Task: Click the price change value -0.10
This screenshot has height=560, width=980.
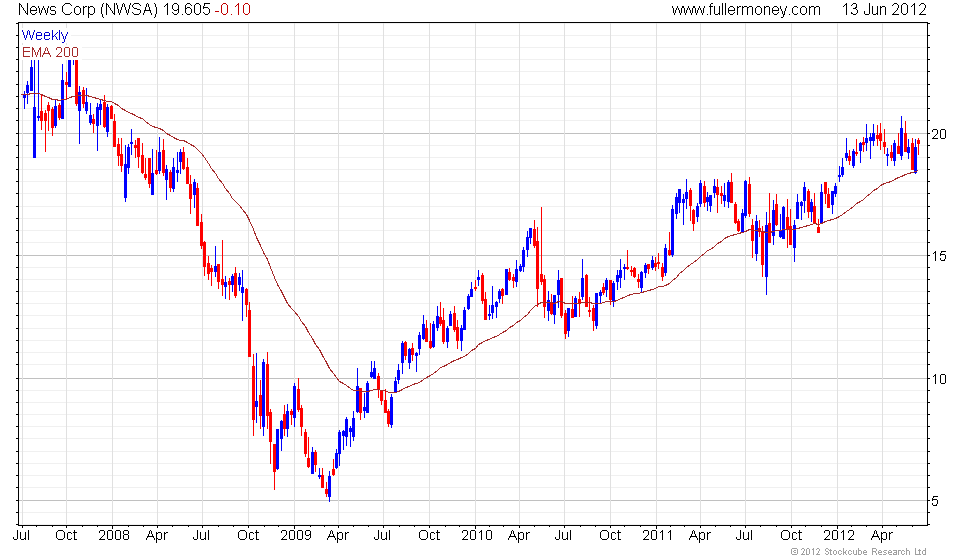Action: (232, 9)
